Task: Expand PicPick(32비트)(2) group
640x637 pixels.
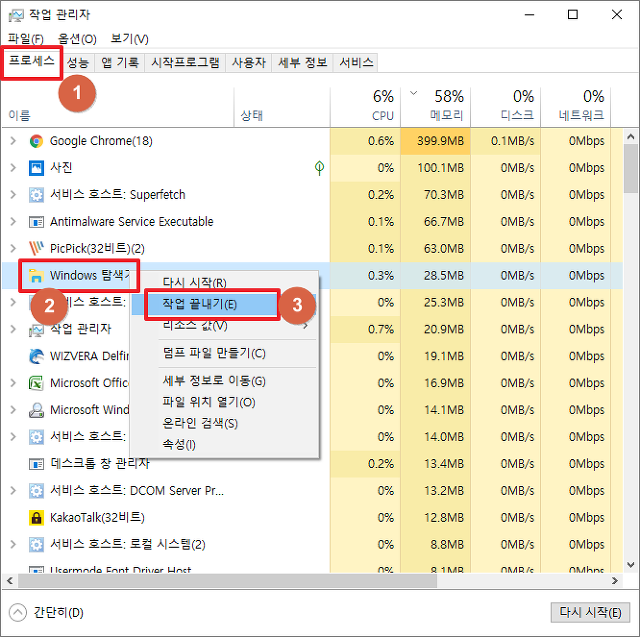Action: 13,249
